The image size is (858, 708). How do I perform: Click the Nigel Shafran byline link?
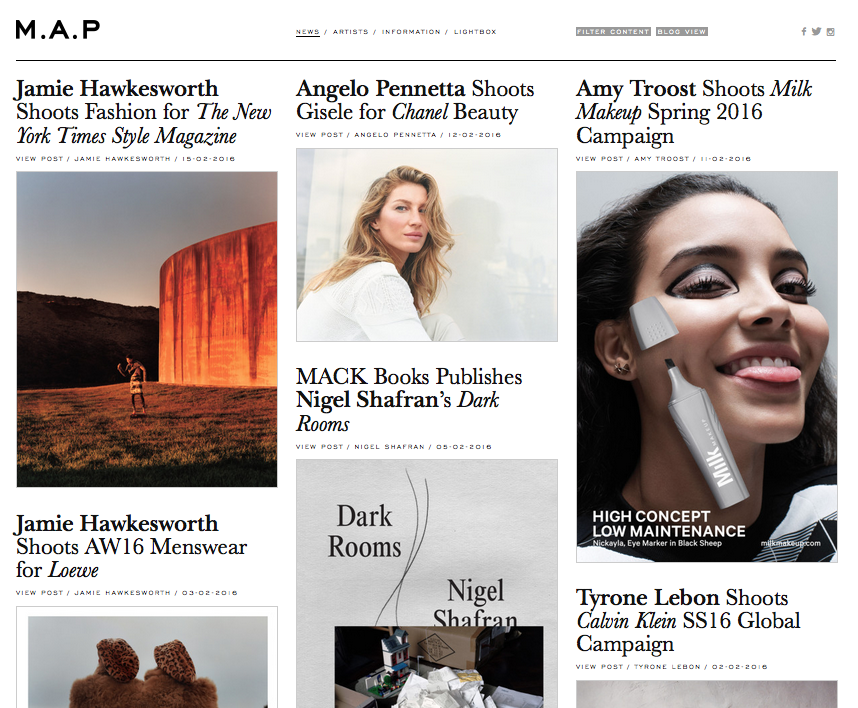point(389,446)
